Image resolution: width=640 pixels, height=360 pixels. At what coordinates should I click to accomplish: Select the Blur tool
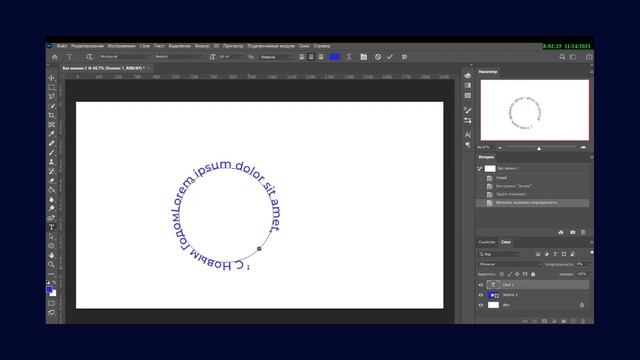tap(51, 200)
